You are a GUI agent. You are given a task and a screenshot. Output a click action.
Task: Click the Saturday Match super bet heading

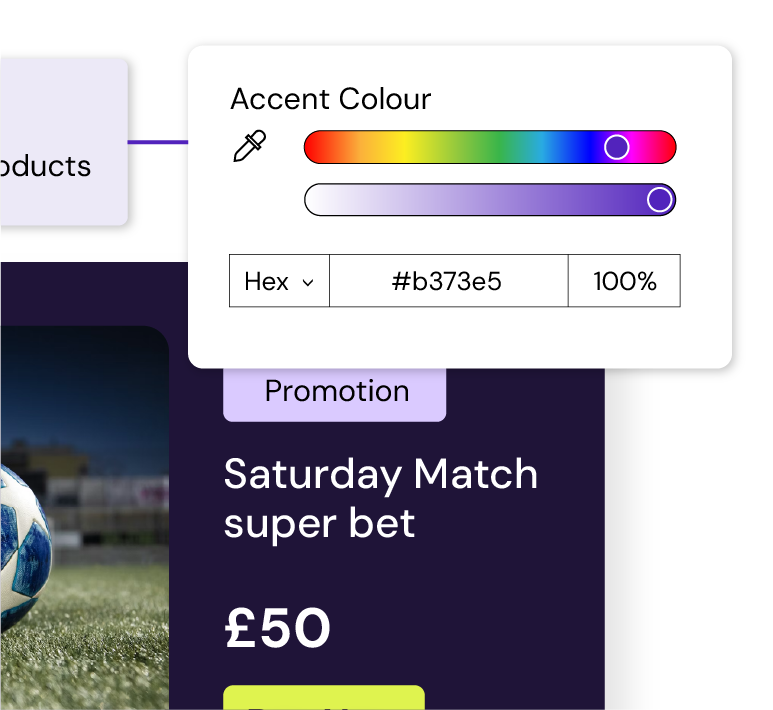click(x=380, y=498)
